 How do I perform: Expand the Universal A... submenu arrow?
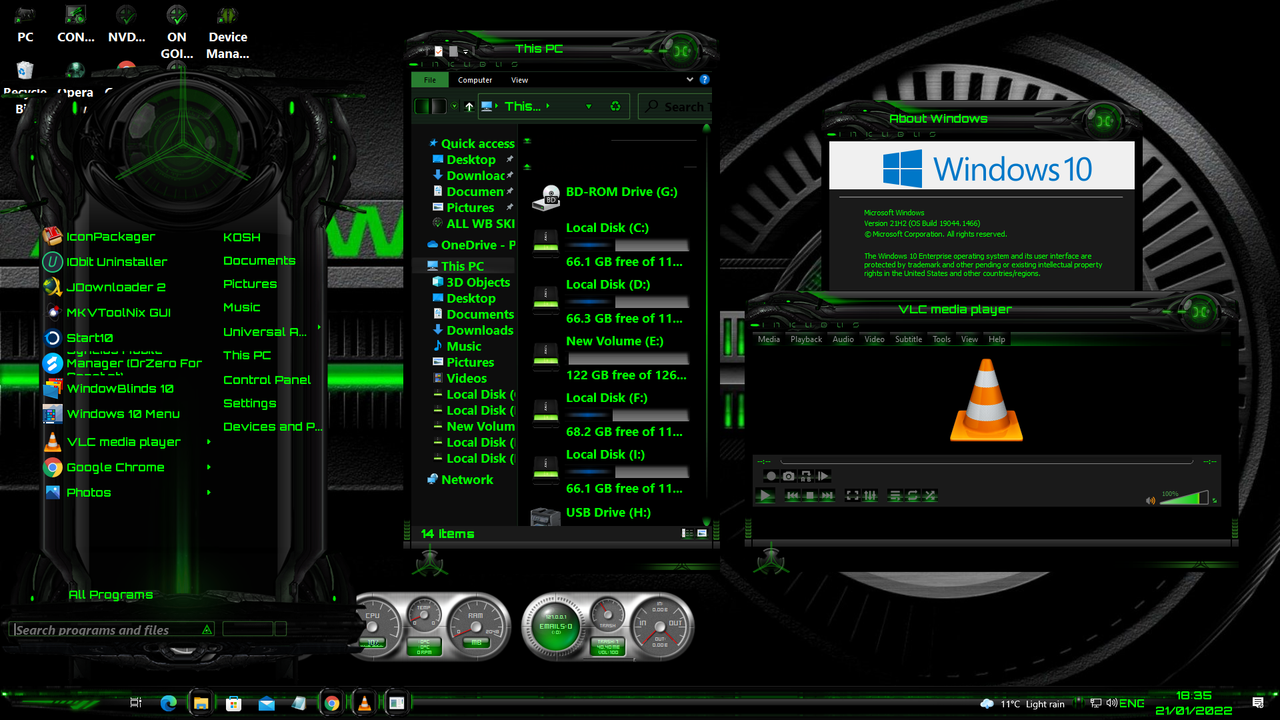[x=319, y=328]
